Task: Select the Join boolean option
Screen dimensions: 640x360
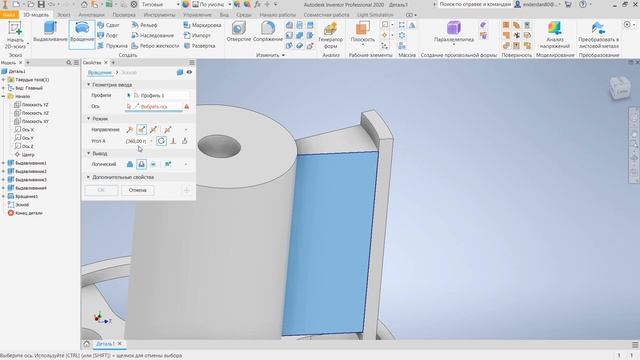Action: pos(130,164)
